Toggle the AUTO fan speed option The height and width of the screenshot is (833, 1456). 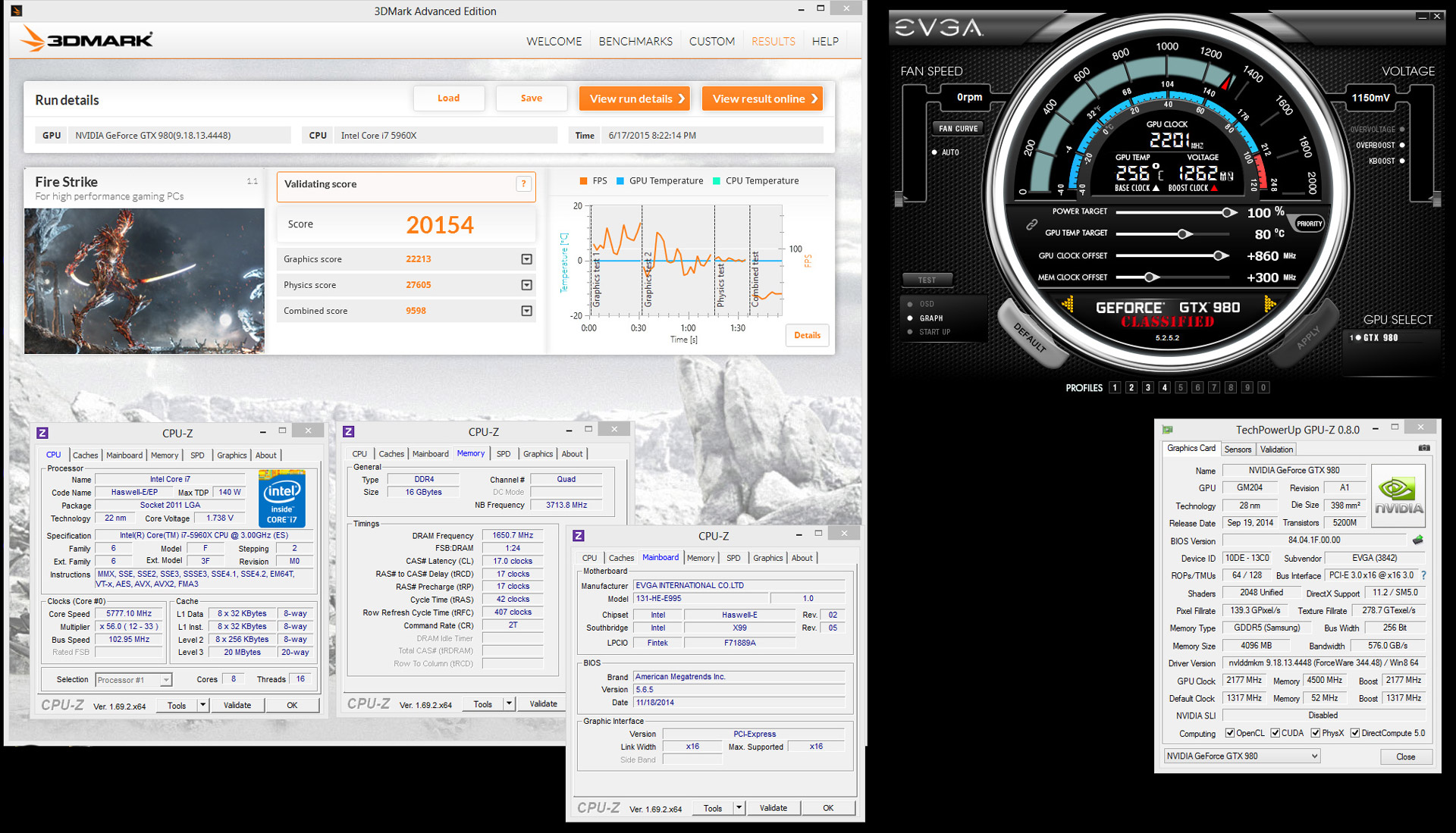[934, 152]
